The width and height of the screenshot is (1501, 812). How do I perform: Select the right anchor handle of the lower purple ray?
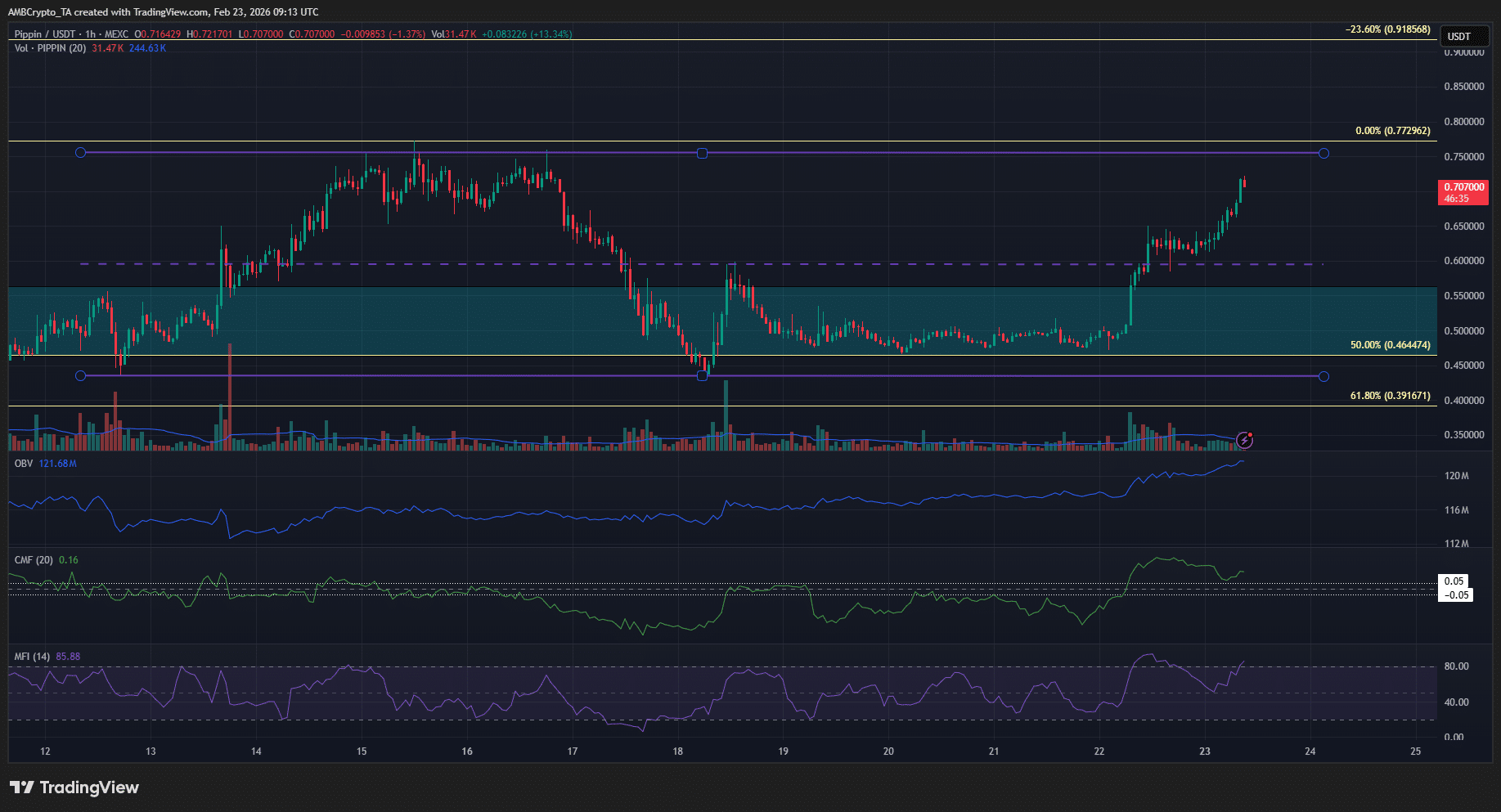(x=1324, y=376)
